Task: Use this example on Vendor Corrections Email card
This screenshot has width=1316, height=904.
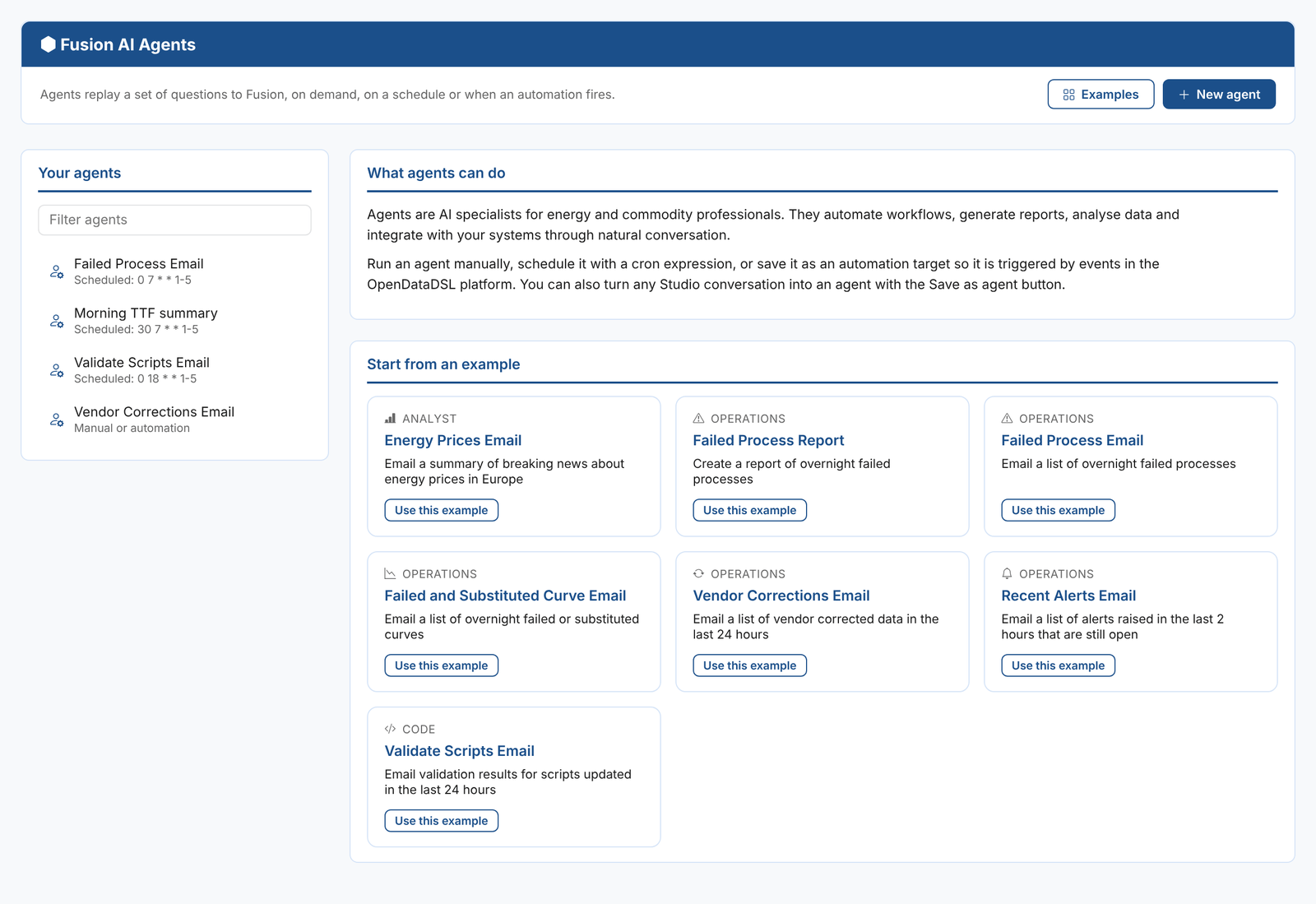Action: click(x=750, y=665)
